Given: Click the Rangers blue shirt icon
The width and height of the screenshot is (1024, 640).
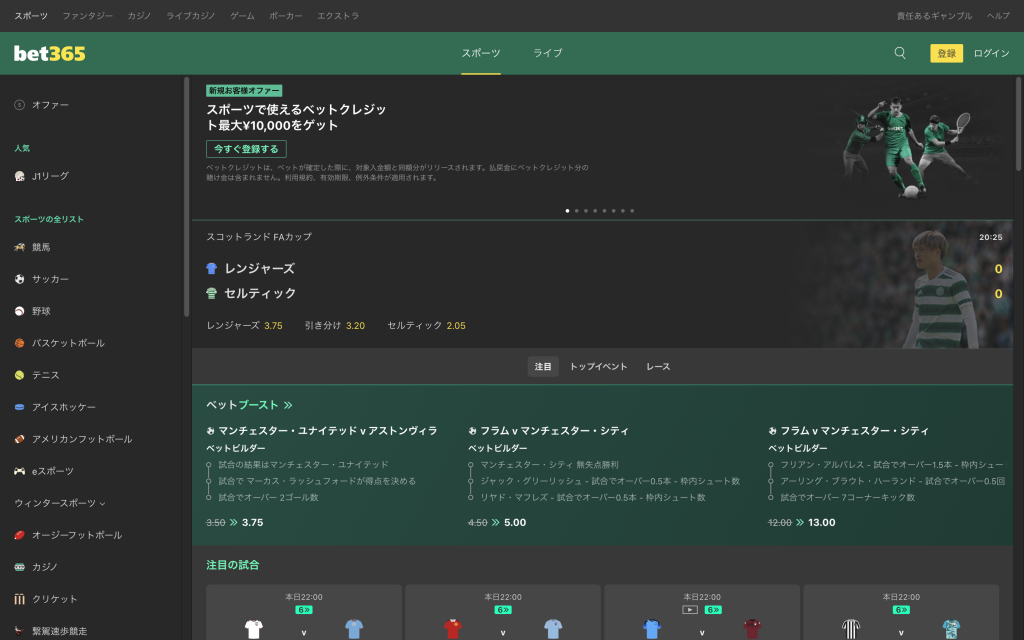Looking at the screenshot, I should pos(212,268).
